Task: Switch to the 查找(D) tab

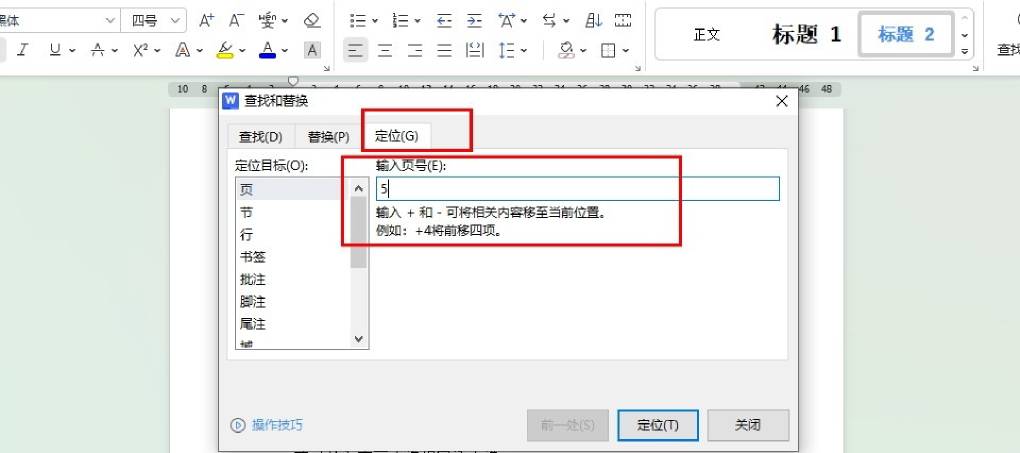Action: point(260,137)
